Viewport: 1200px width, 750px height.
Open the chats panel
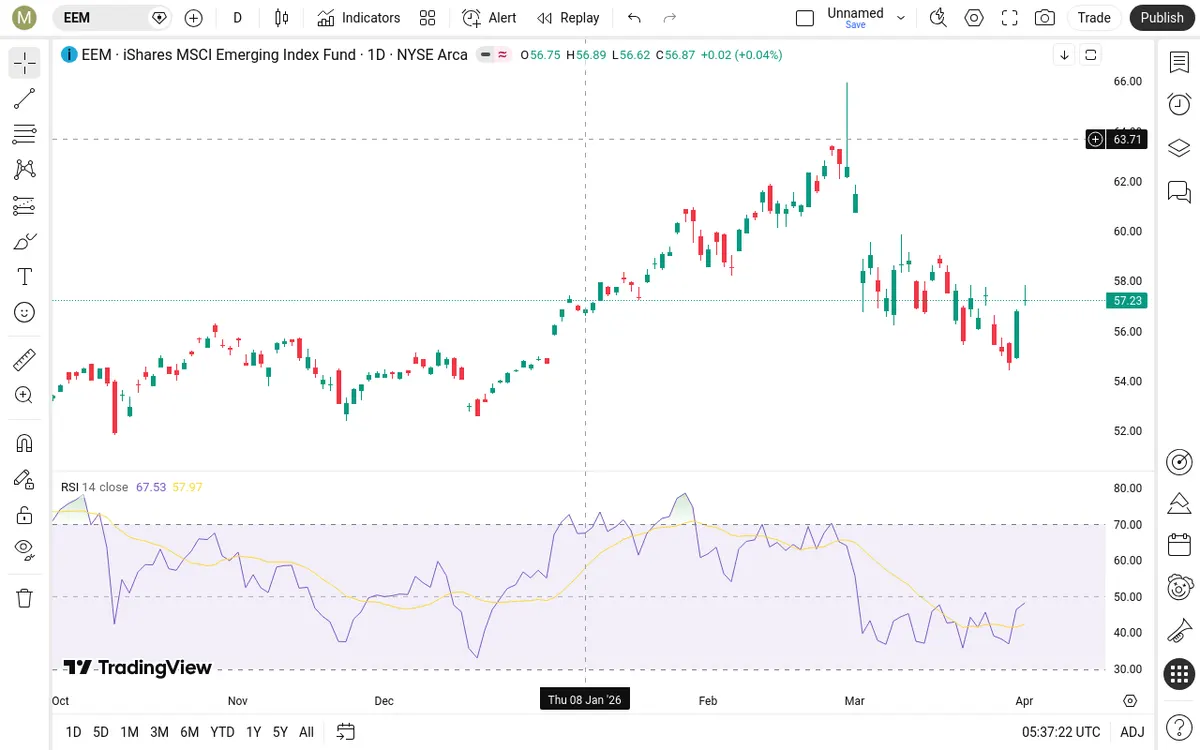pyautogui.click(x=1179, y=191)
